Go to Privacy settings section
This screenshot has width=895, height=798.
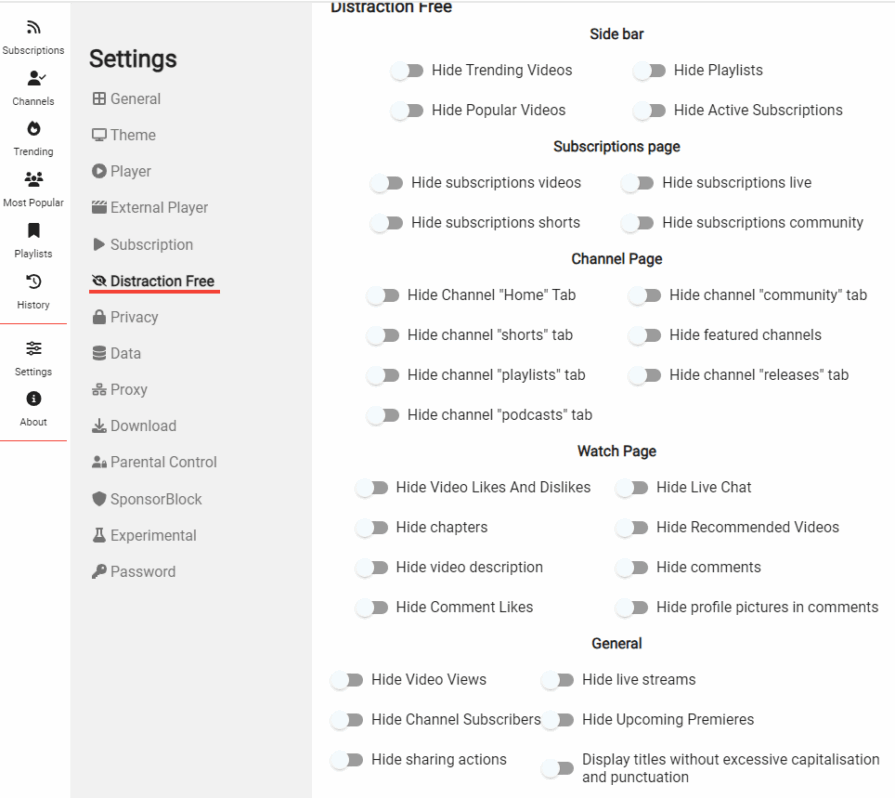click(x=134, y=317)
